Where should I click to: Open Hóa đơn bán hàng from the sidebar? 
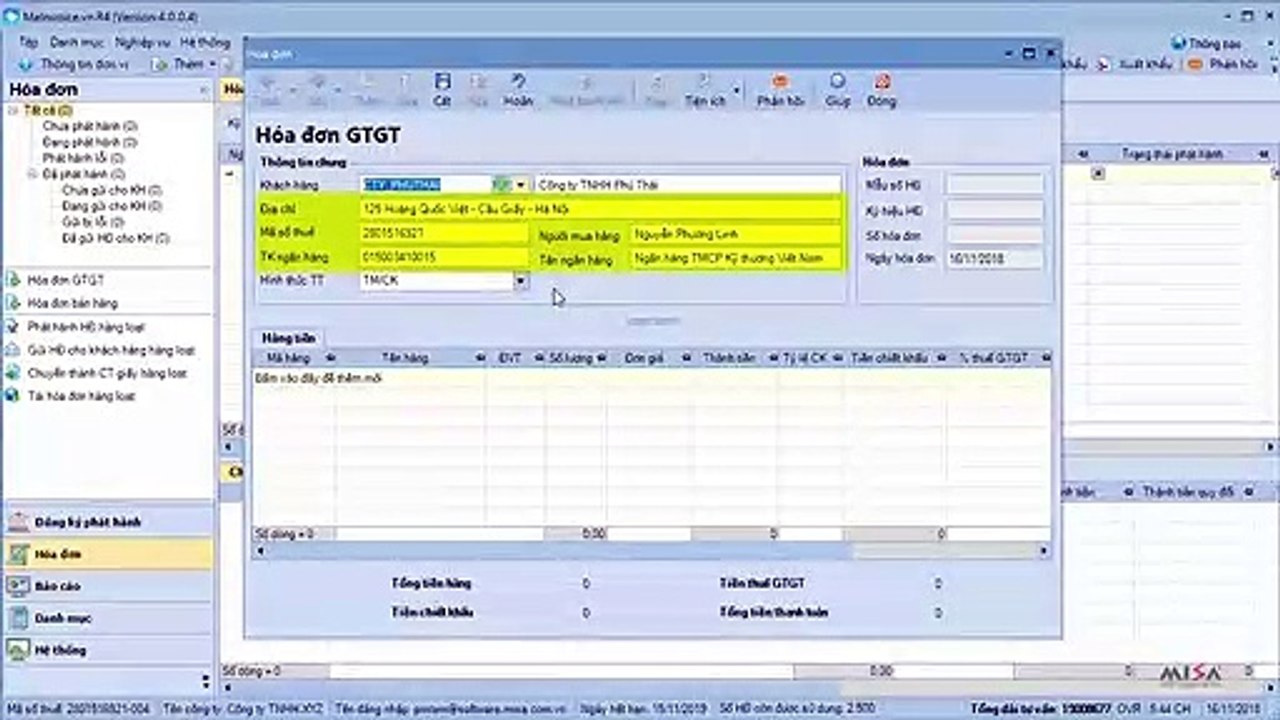click(73, 303)
